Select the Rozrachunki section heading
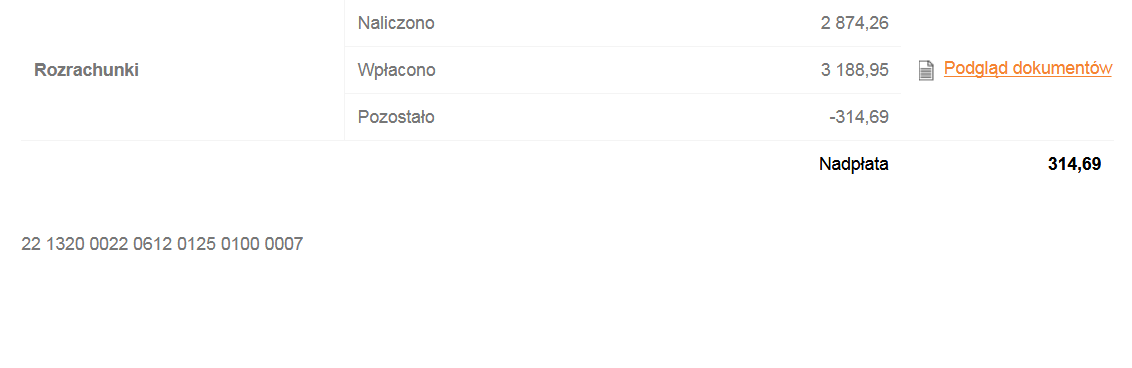Image resolution: width=1132 pixels, height=368 pixels. tap(87, 71)
